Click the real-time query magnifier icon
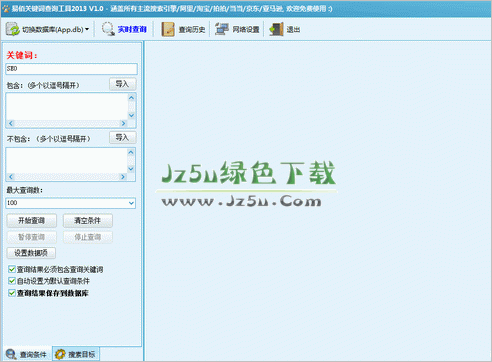 (x=108, y=29)
